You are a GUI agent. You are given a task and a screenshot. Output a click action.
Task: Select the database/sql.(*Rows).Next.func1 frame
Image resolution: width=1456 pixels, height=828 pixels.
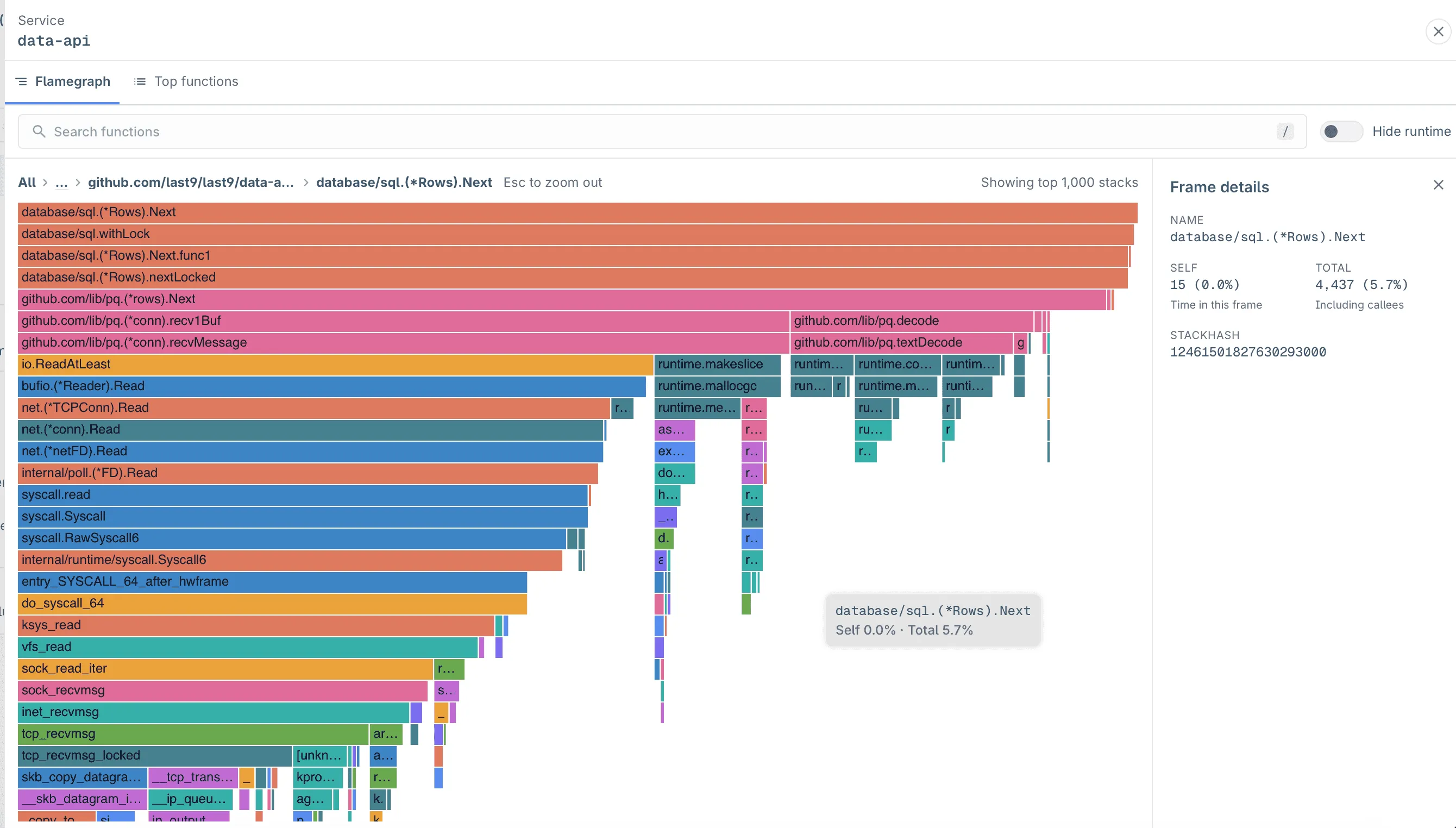tap(573, 256)
